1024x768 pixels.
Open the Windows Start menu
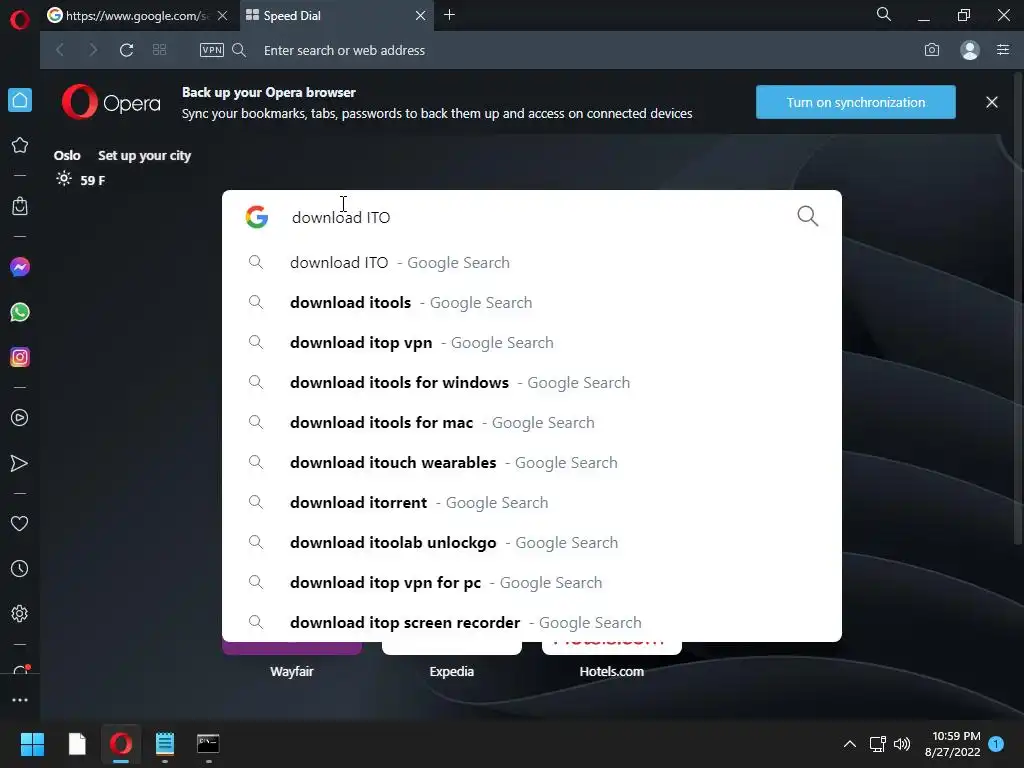coord(32,744)
